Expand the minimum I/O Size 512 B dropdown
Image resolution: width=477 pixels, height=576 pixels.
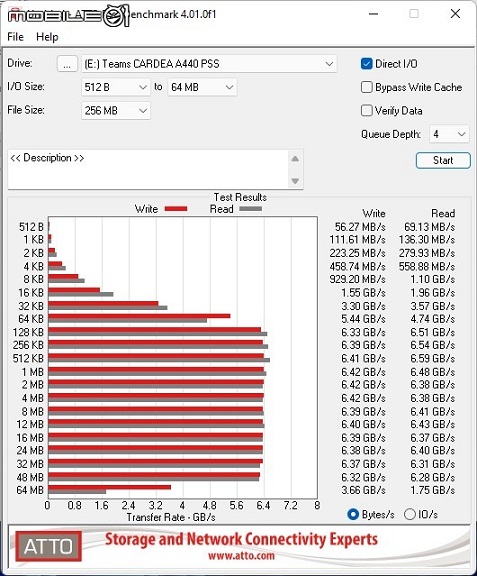click(116, 87)
